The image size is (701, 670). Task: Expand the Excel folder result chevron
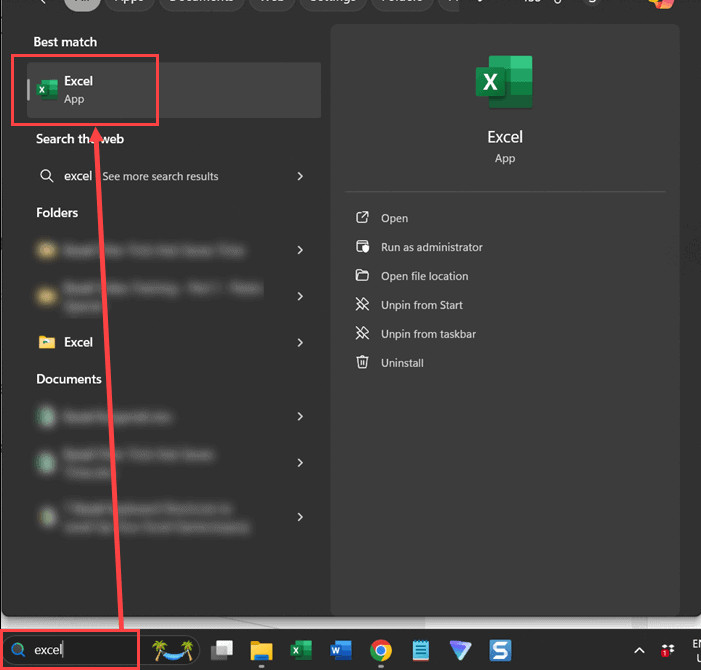coord(300,342)
